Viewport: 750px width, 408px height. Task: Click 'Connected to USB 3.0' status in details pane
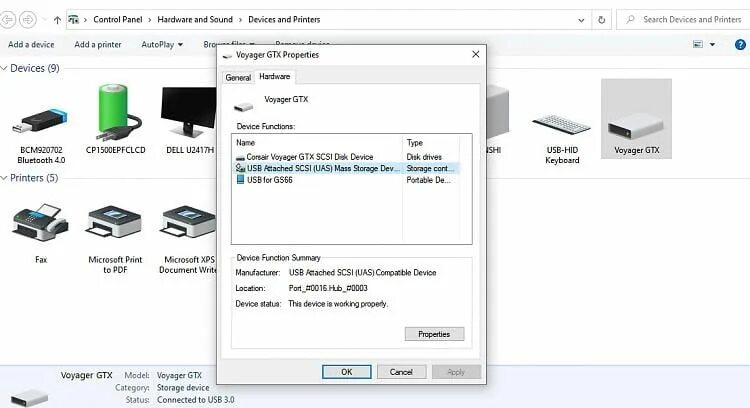point(196,399)
